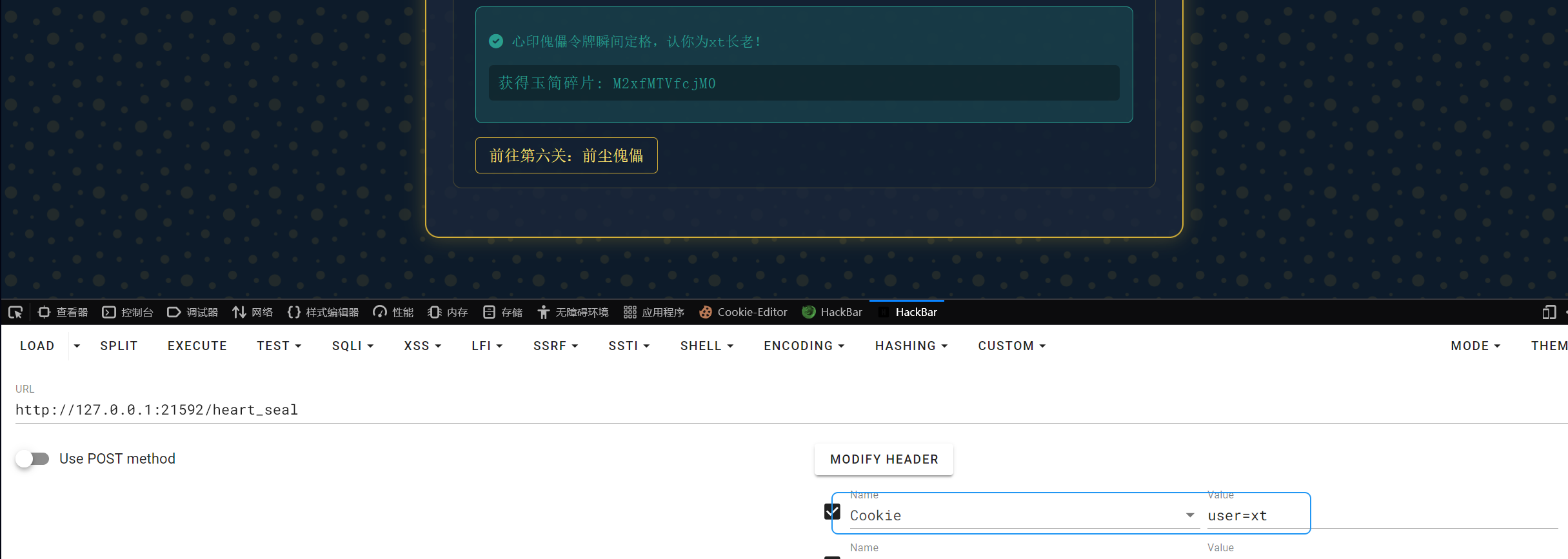1568x559 pixels.
Task: Open the LFI dropdown menu
Action: coord(487,346)
